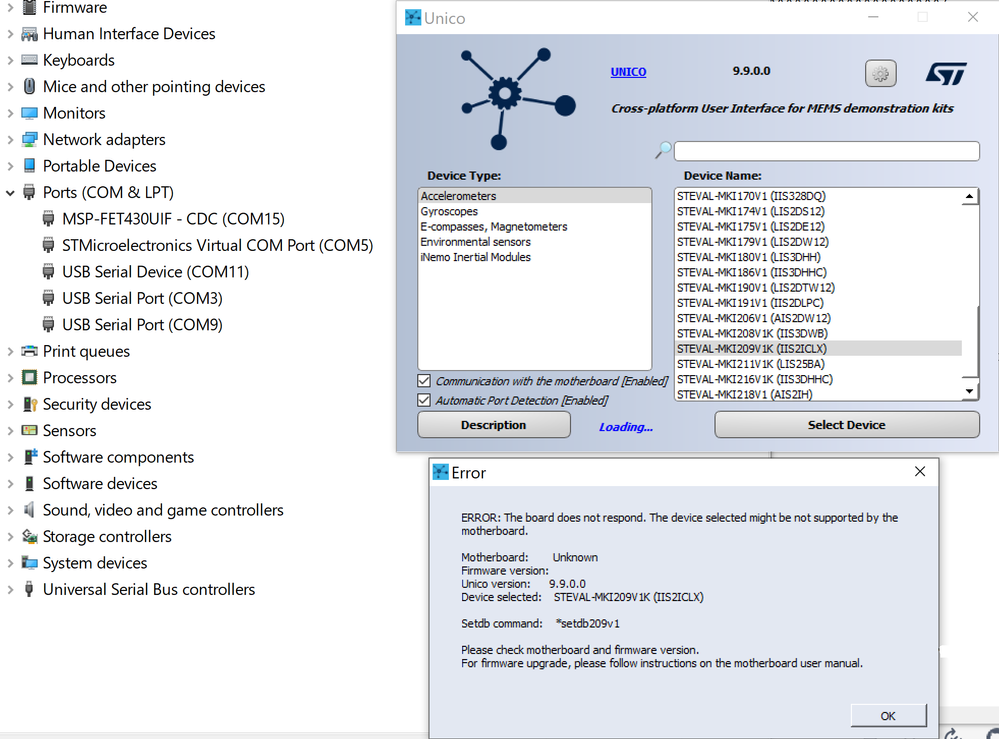This screenshot has width=999, height=739.
Task: Click the Network adapters icon
Action: (x=29, y=140)
